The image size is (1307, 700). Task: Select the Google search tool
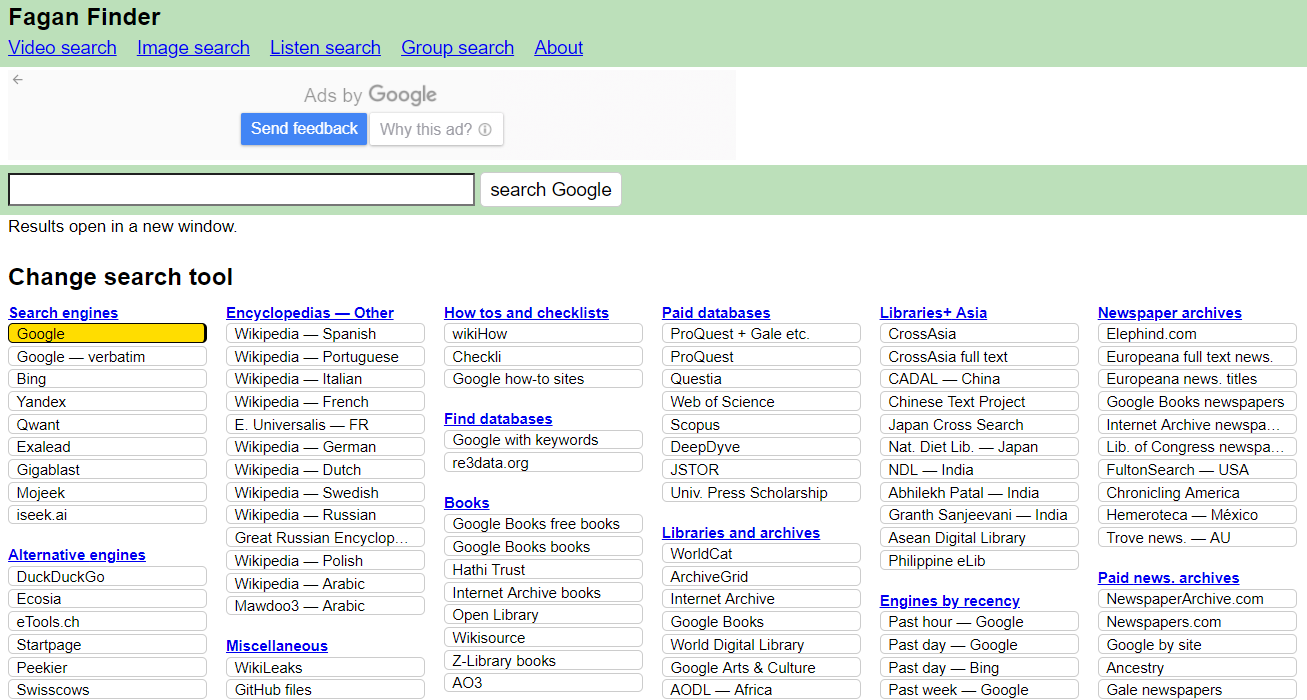point(107,334)
